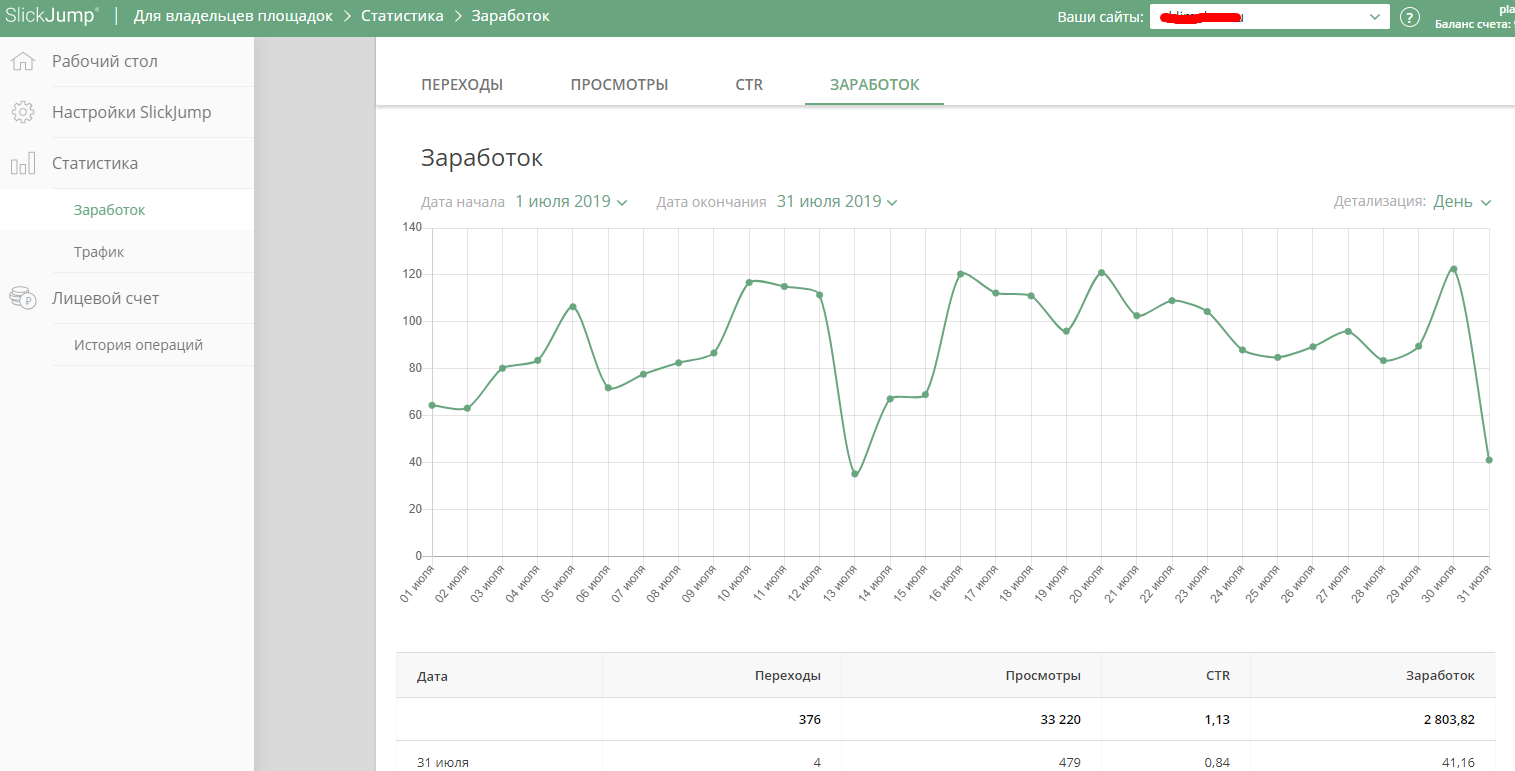Click Для владельцев площадок breadcrumb

coord(233,16)
